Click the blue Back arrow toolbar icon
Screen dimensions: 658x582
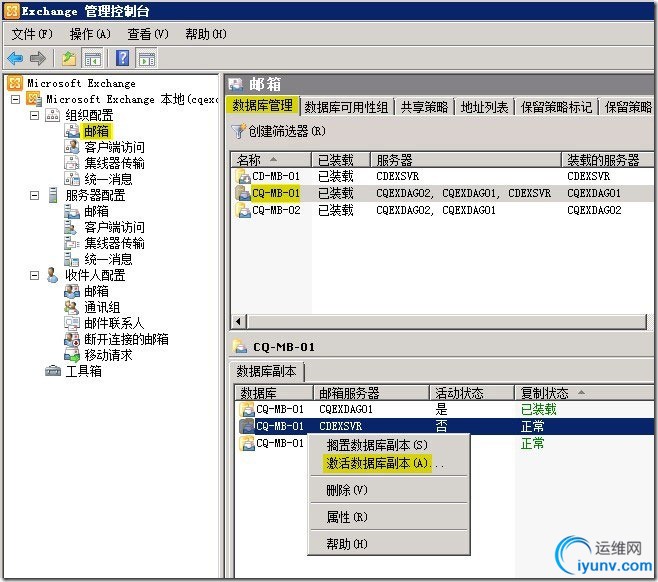pyautogui.click(x=15, y=58)
